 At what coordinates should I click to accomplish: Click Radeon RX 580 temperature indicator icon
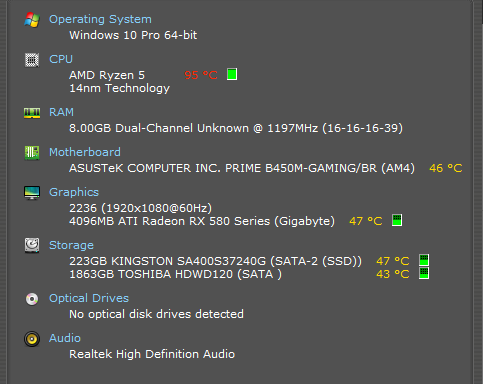click(x=397, y=220)
